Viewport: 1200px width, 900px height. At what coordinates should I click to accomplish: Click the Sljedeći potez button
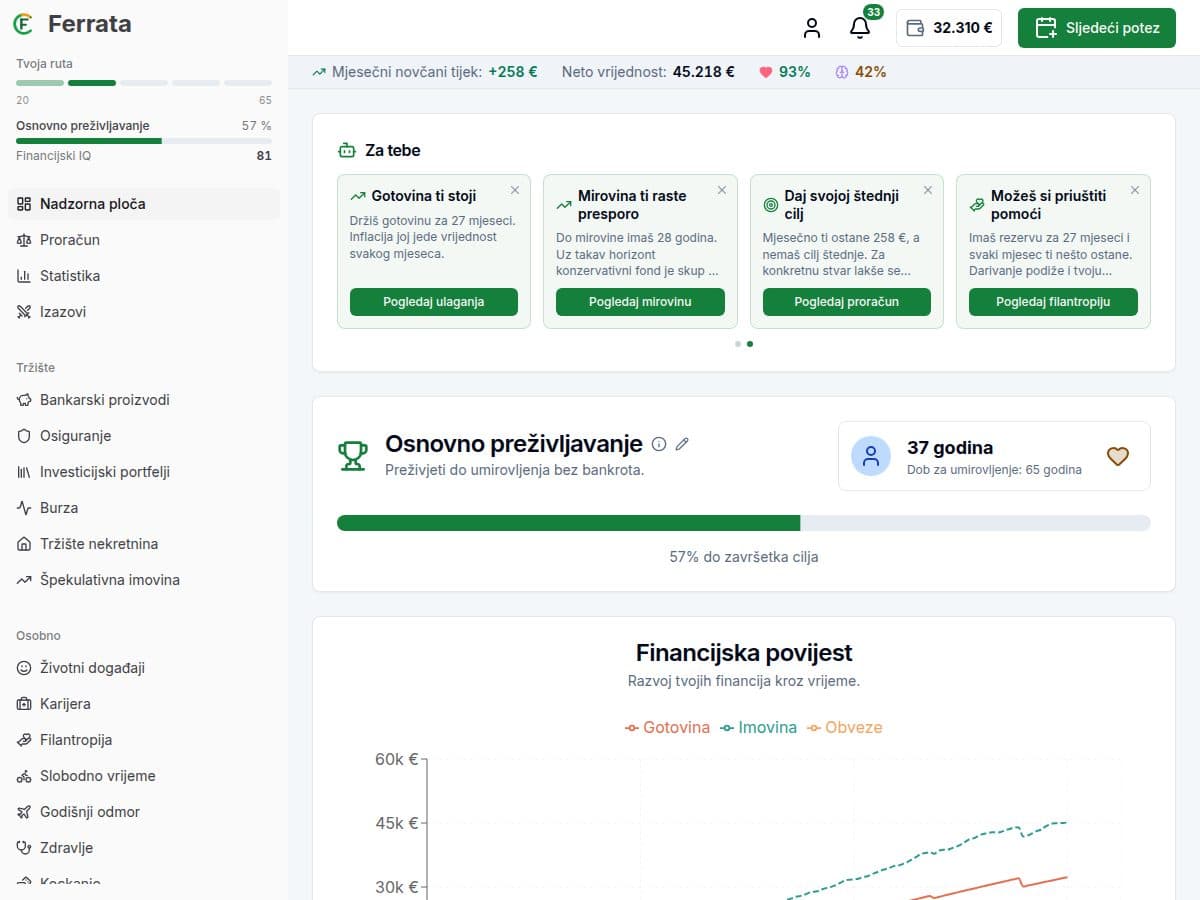pos(1097,28)
